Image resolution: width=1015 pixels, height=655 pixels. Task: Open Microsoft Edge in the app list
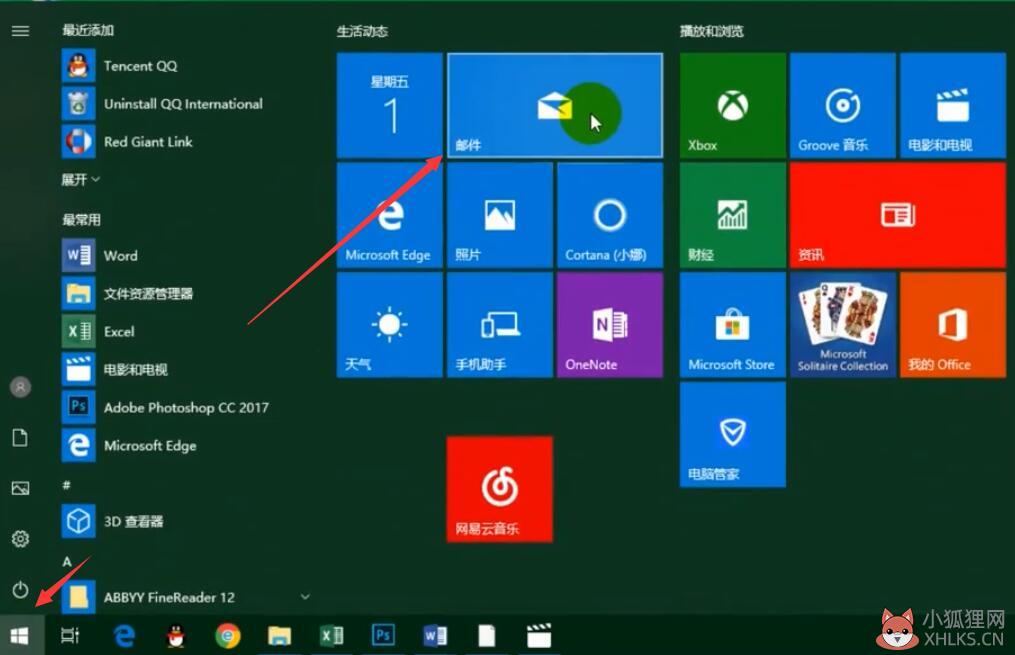point(184,445)
